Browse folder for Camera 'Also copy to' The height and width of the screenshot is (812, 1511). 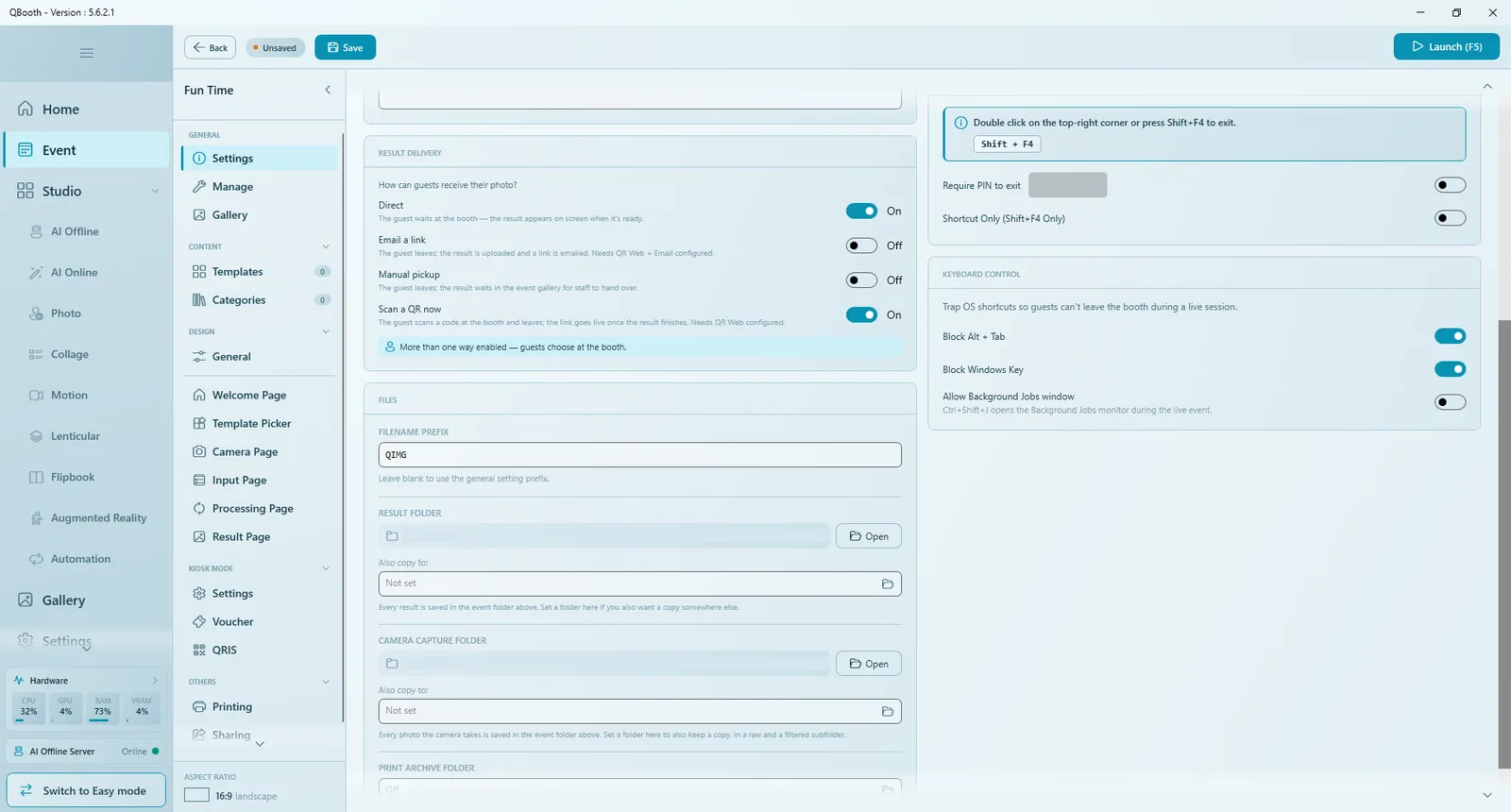tap(887, 711)
